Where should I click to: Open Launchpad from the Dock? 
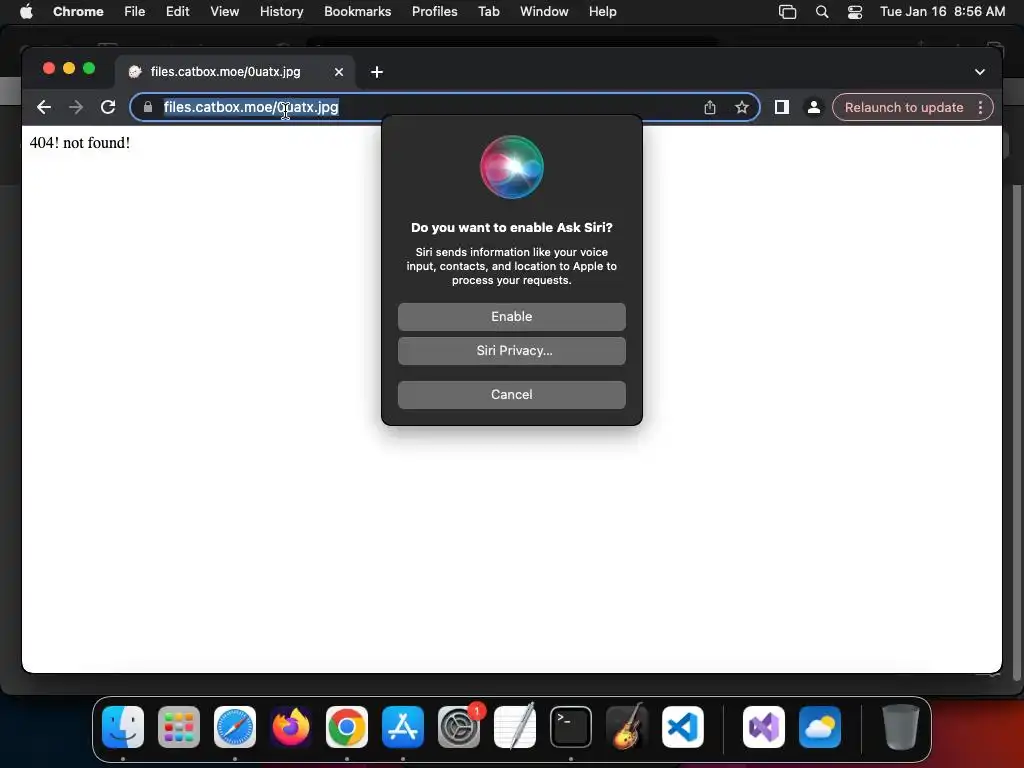(x=179, y=727)
